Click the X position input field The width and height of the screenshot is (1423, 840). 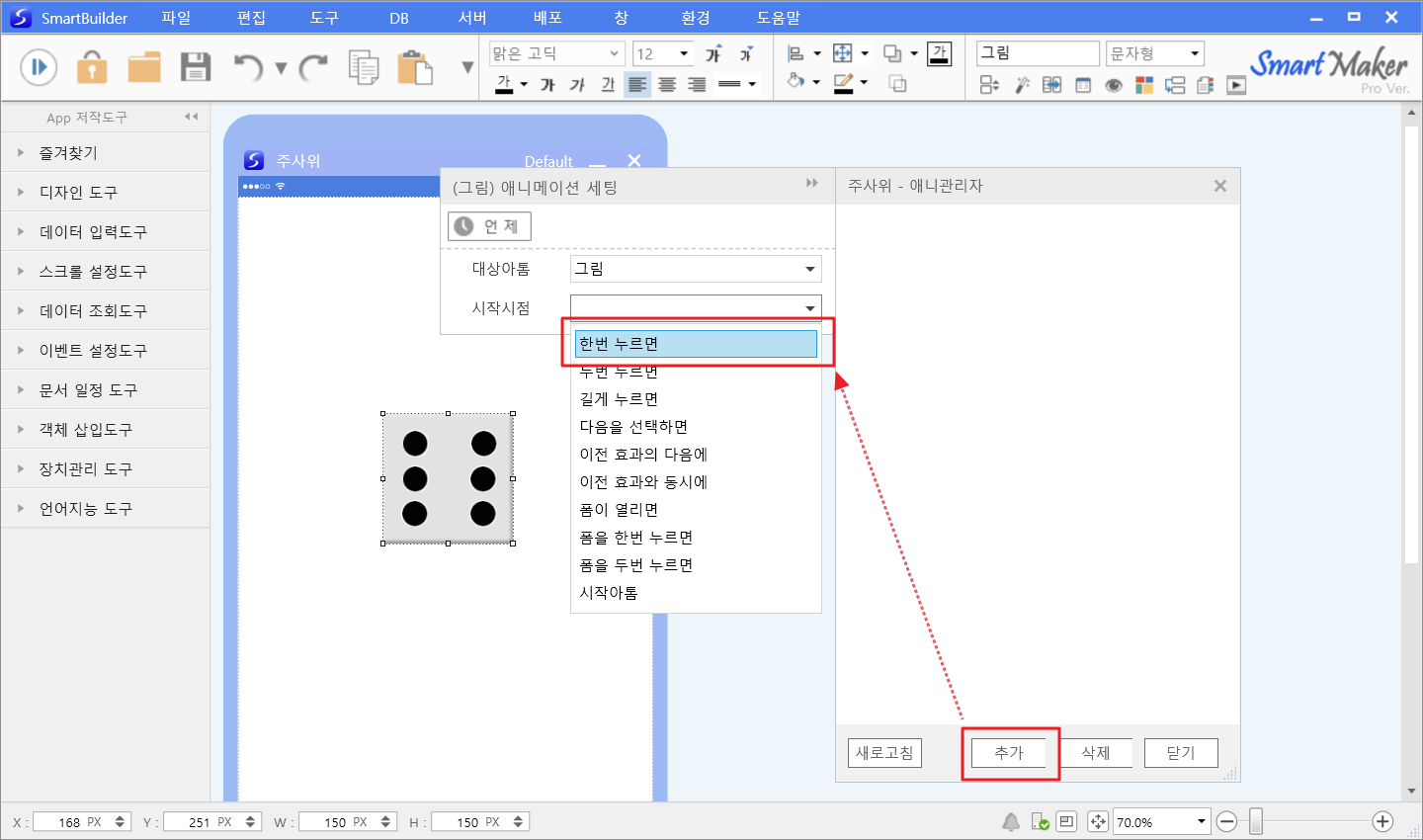pyautogui.click(x=81, y=821)
